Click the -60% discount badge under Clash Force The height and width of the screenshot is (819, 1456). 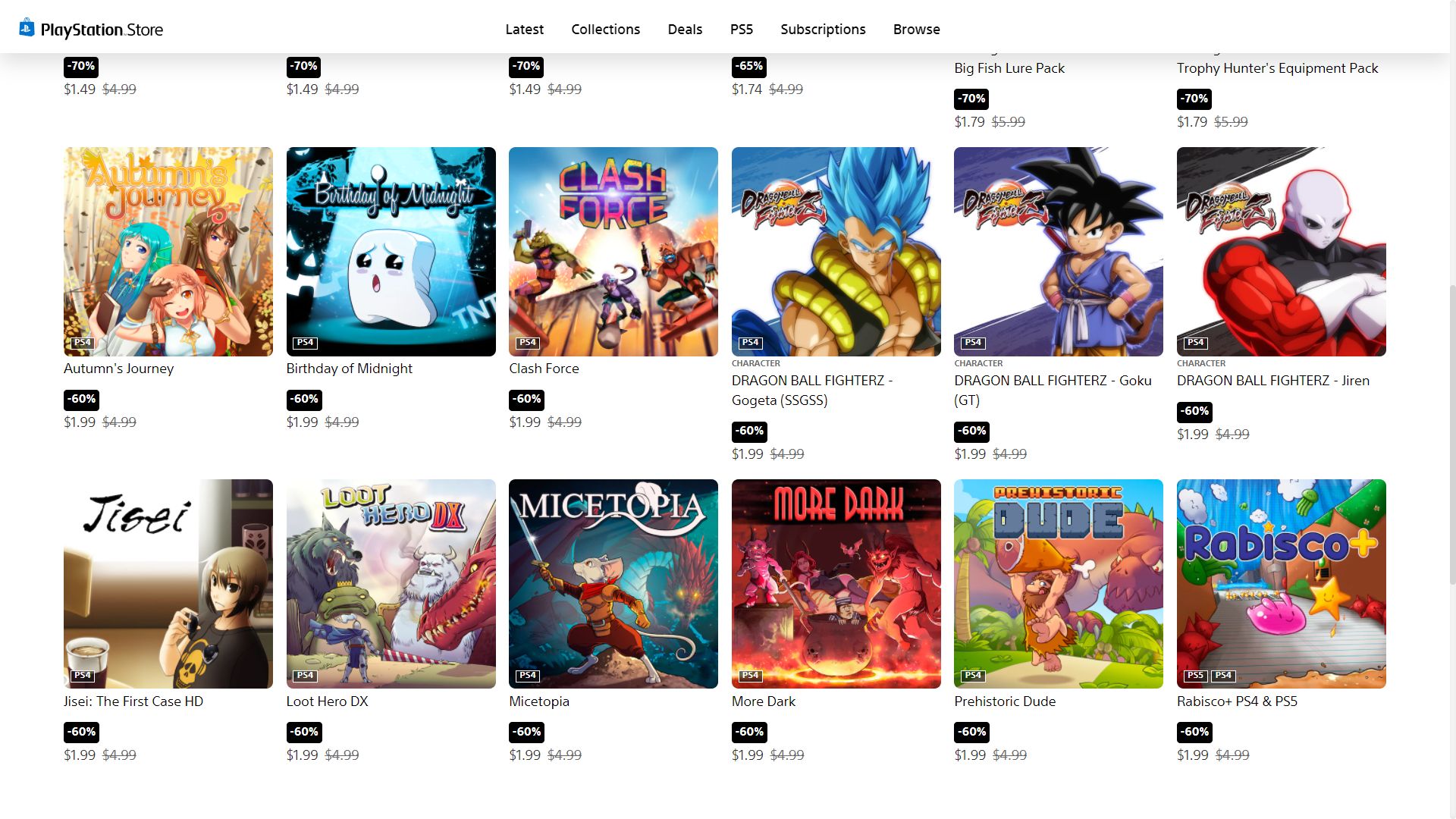[526, 399]
